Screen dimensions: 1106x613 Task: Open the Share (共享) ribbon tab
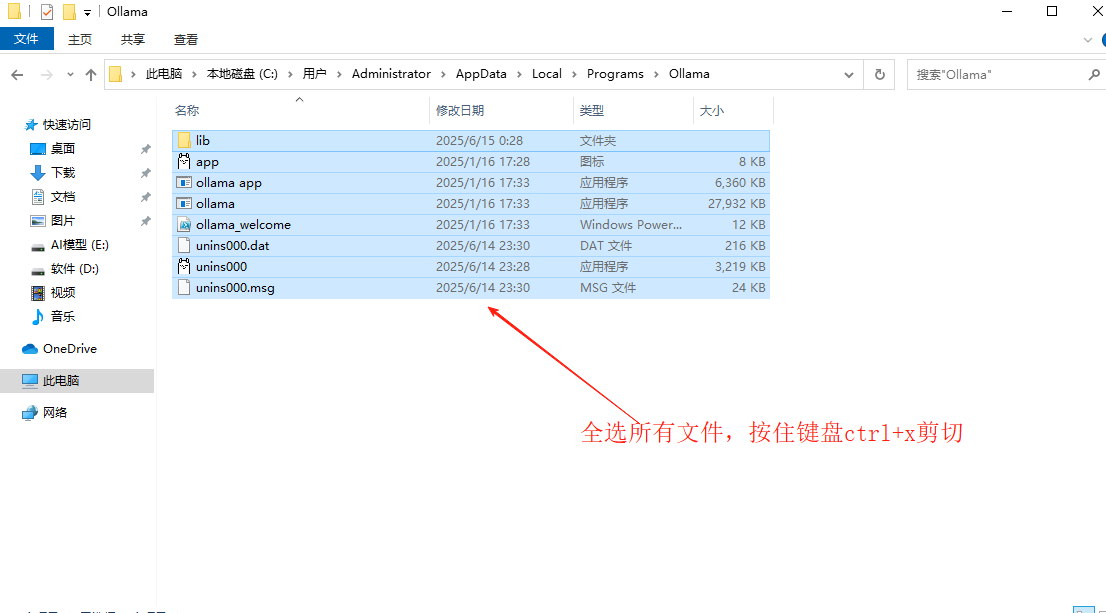133,40
